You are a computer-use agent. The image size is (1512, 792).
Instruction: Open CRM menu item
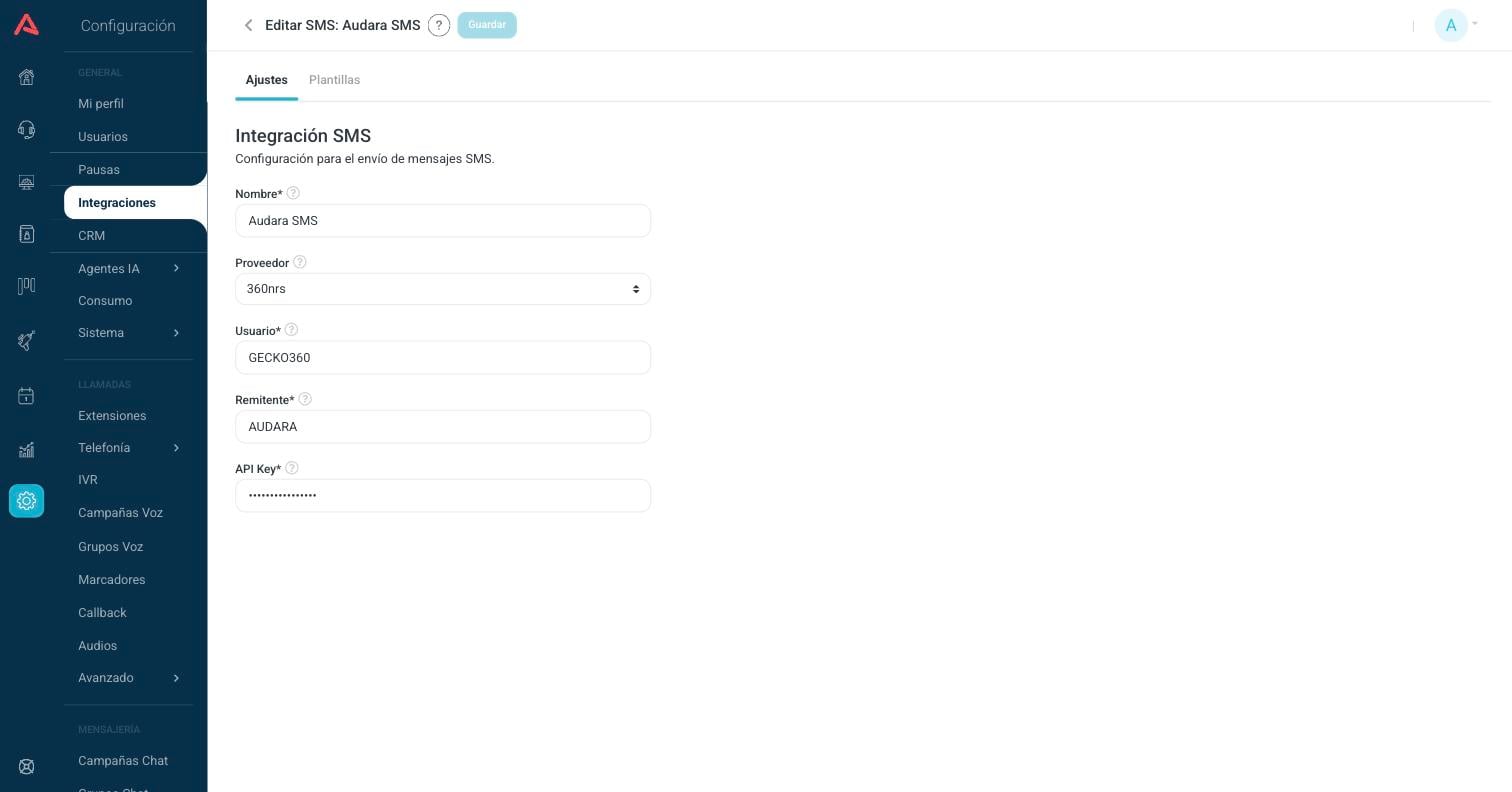92,236
